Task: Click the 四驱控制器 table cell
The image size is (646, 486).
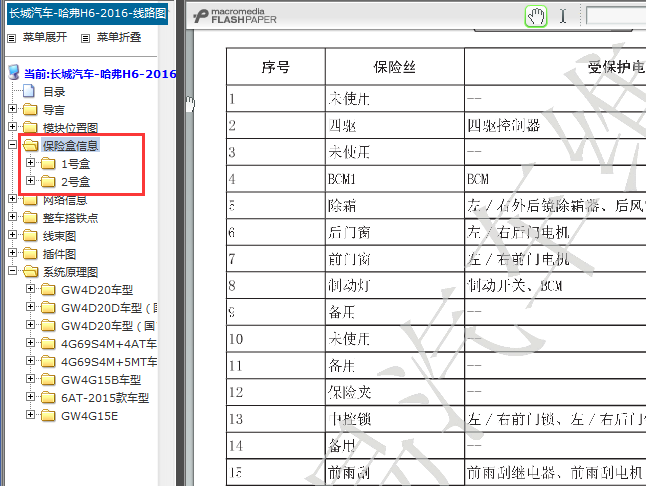Action: [x=555, y=125]
